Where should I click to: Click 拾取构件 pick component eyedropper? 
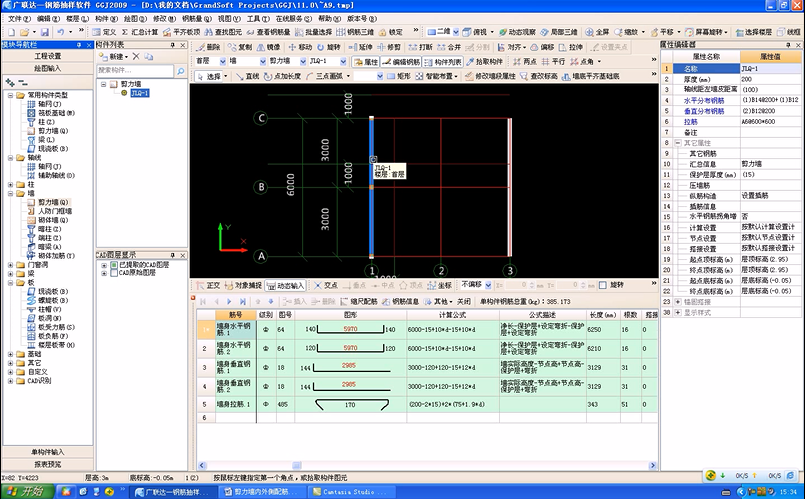click(x=484, y=62)
